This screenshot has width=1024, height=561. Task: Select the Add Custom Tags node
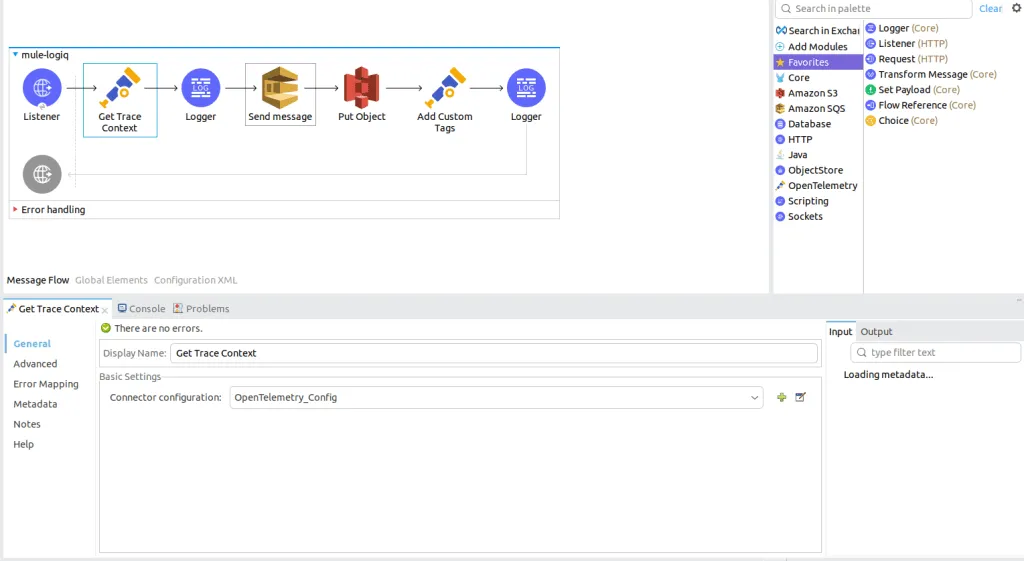coord(445,89)
